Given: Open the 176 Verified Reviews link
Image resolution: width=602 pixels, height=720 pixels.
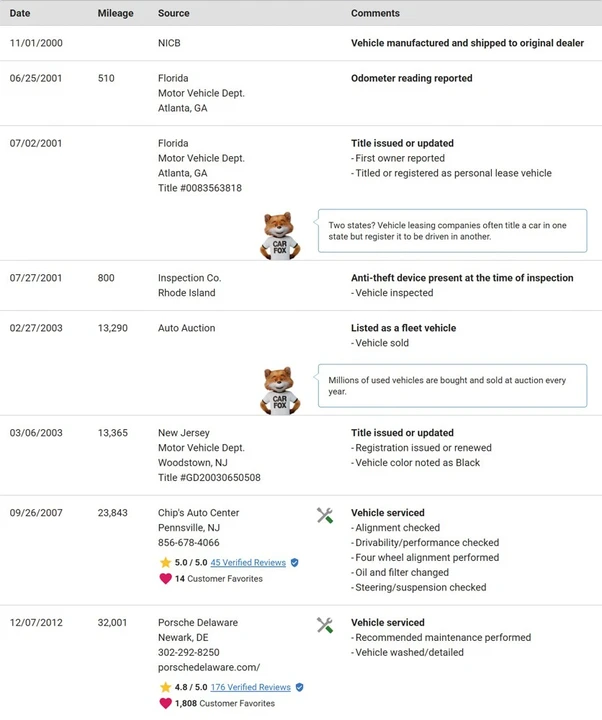Looking at the screenshot, I should point(251,687).
